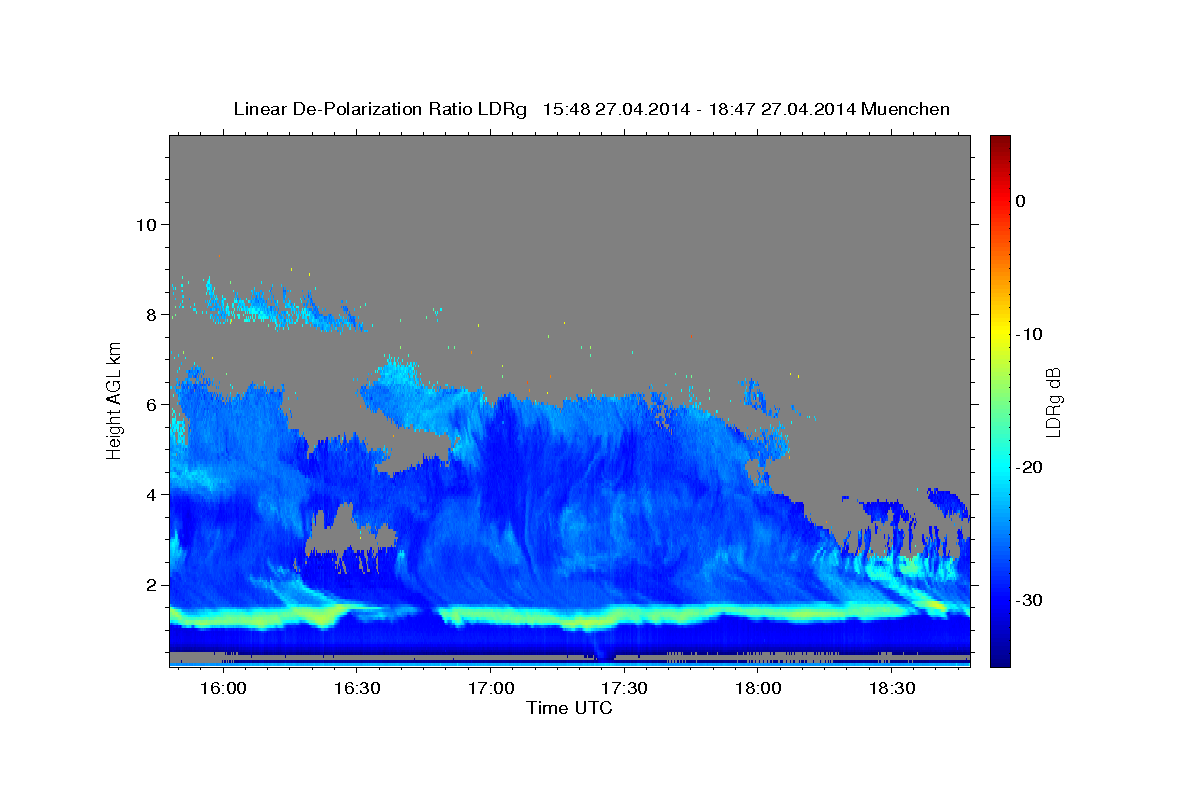Click the 18:30 time tick label
Image resolution: width=1200 pixels, height=800 pixels.
892,689
